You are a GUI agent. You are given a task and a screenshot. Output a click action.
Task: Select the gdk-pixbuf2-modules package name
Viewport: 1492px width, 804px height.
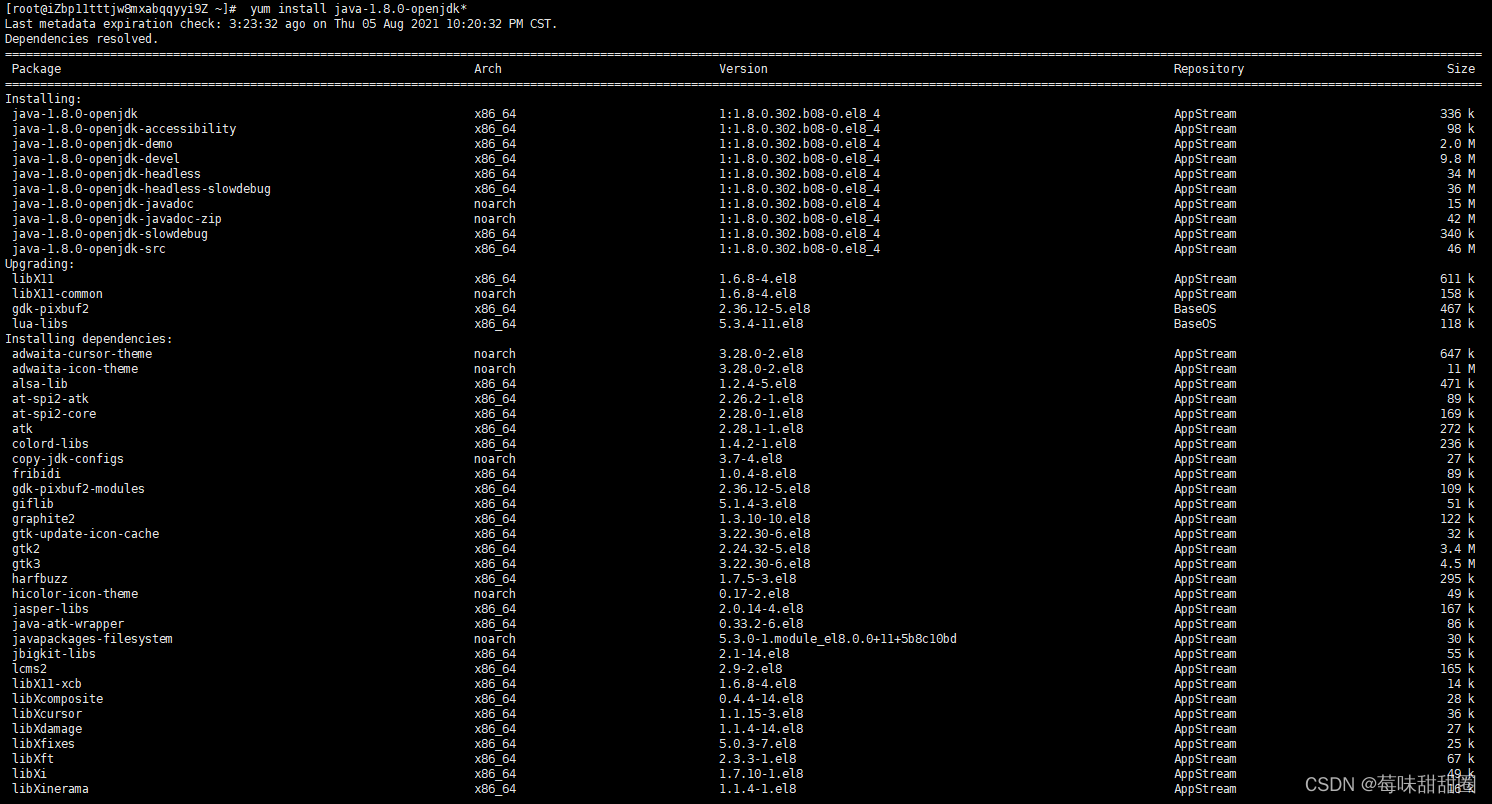point(78,489)
